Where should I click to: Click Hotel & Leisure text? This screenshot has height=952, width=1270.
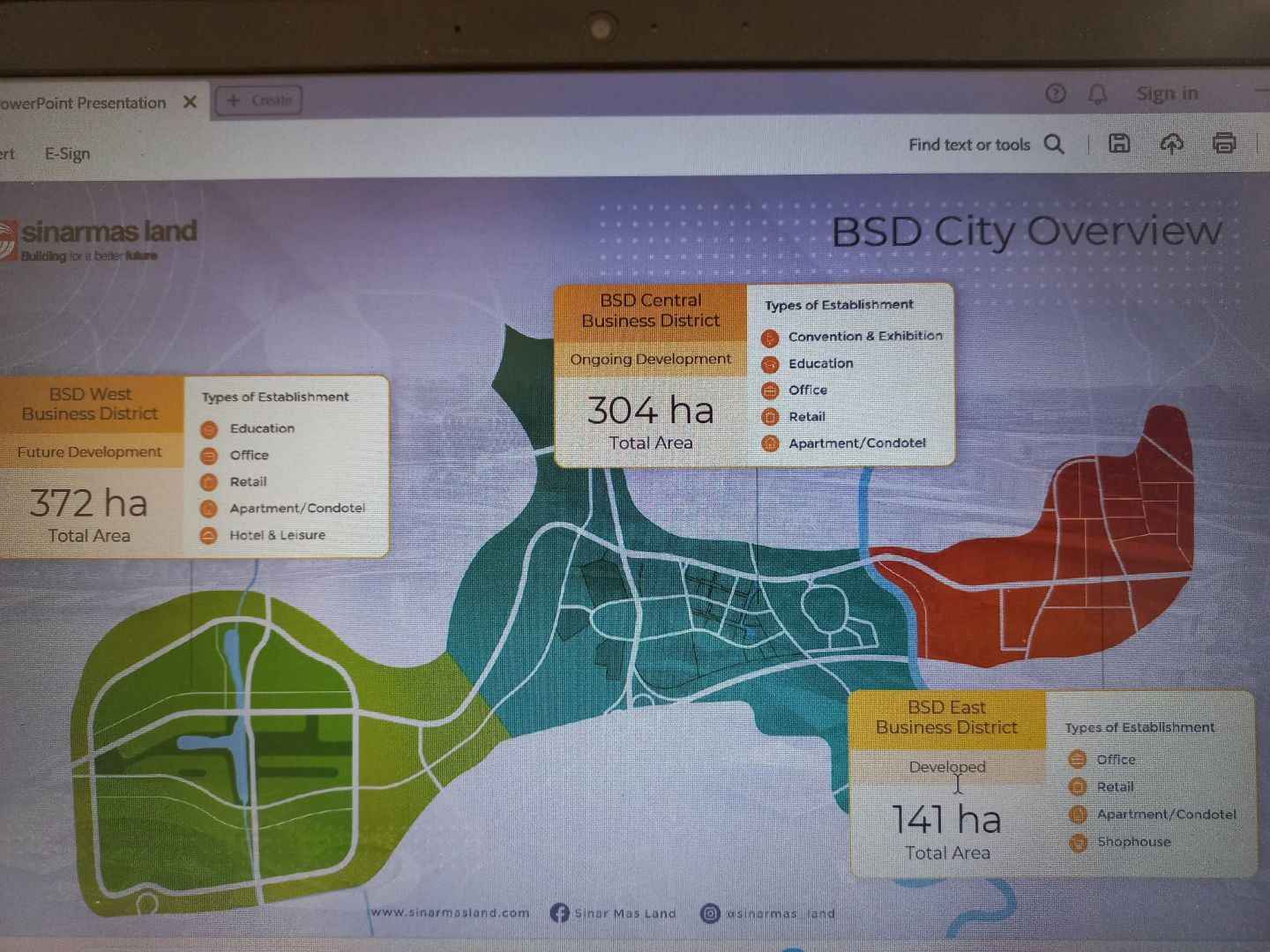[277, 535]
